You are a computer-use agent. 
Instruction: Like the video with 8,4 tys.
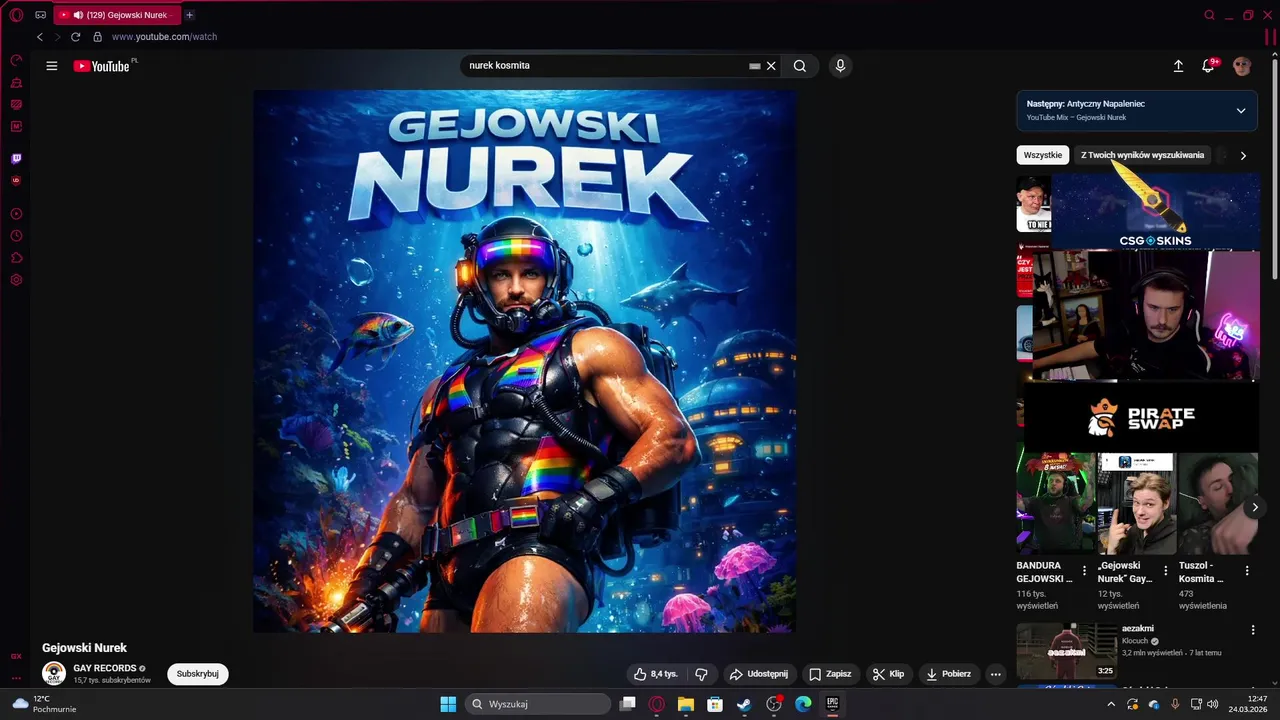[x=656, y=674]
